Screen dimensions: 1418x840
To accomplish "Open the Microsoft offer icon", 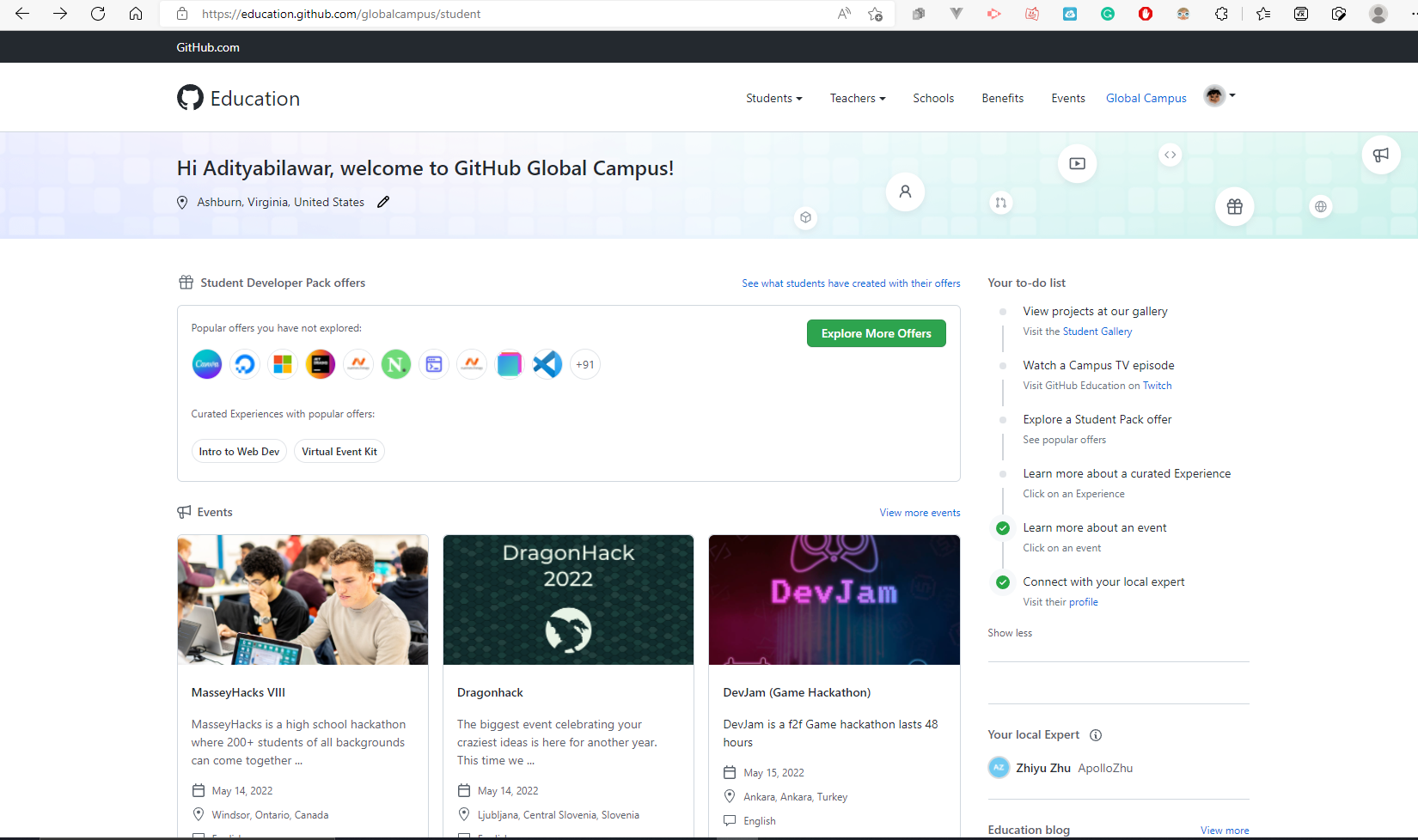I will 283,364.
